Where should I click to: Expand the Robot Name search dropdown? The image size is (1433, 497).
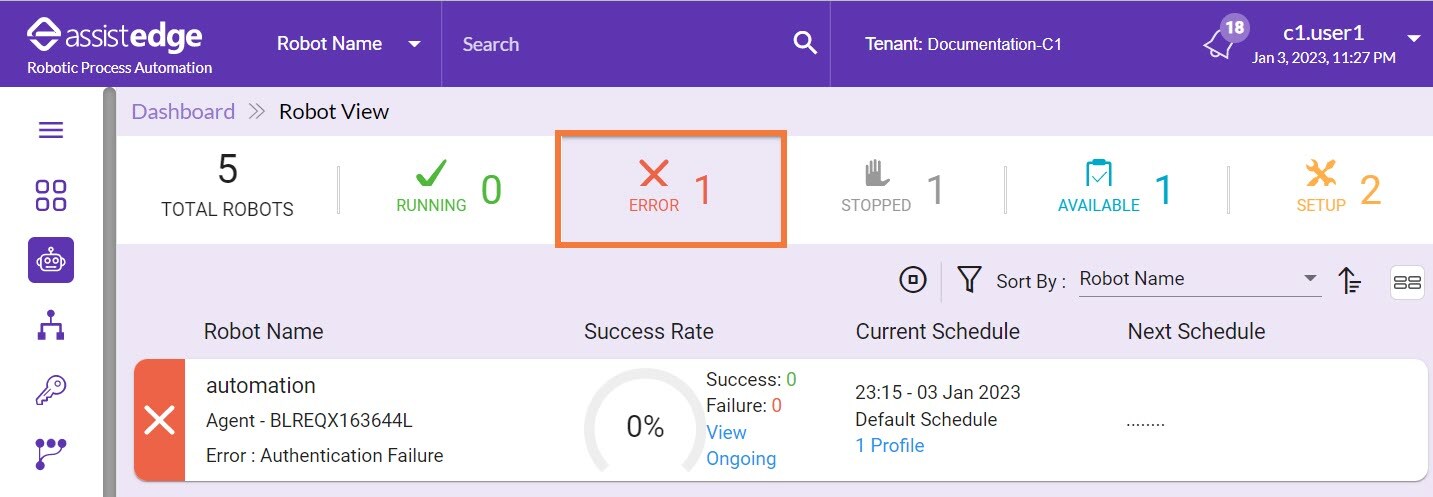pyautogui.click(x=414, y=44)
